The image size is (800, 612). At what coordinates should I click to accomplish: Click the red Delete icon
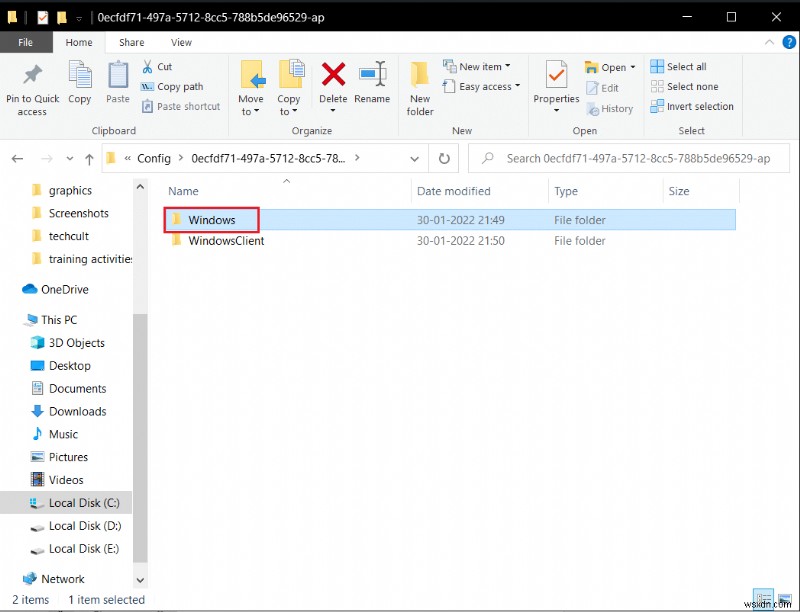tap(333, 74)
